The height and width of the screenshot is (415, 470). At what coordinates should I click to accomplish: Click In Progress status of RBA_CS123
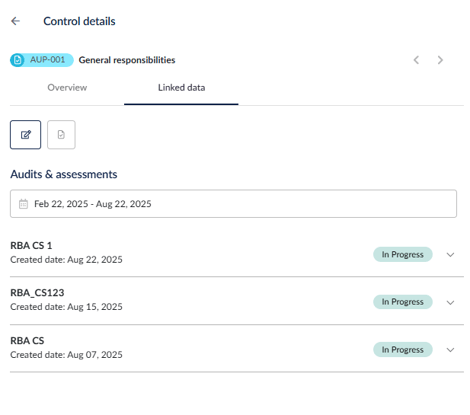(403, 302)
